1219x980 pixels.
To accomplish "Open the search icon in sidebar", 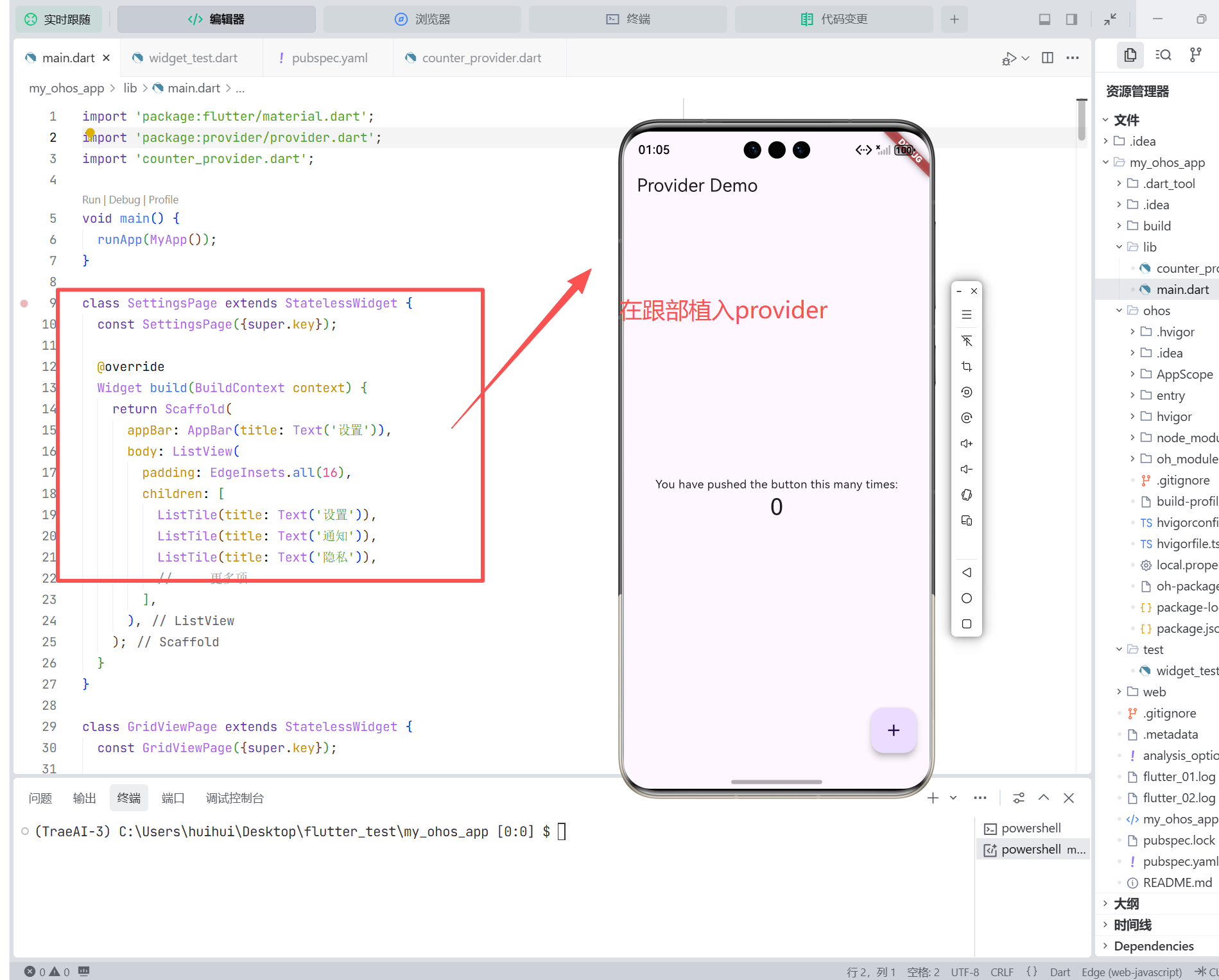I will pyautogui.click(x=1163, y=55).
